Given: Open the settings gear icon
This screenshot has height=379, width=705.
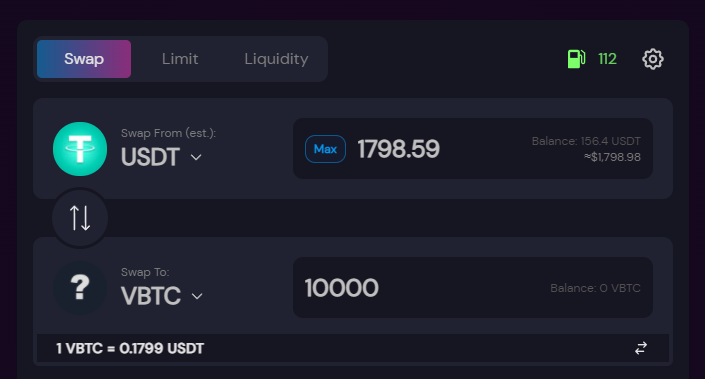Looking at the screenshot, I should click(652, 59).
